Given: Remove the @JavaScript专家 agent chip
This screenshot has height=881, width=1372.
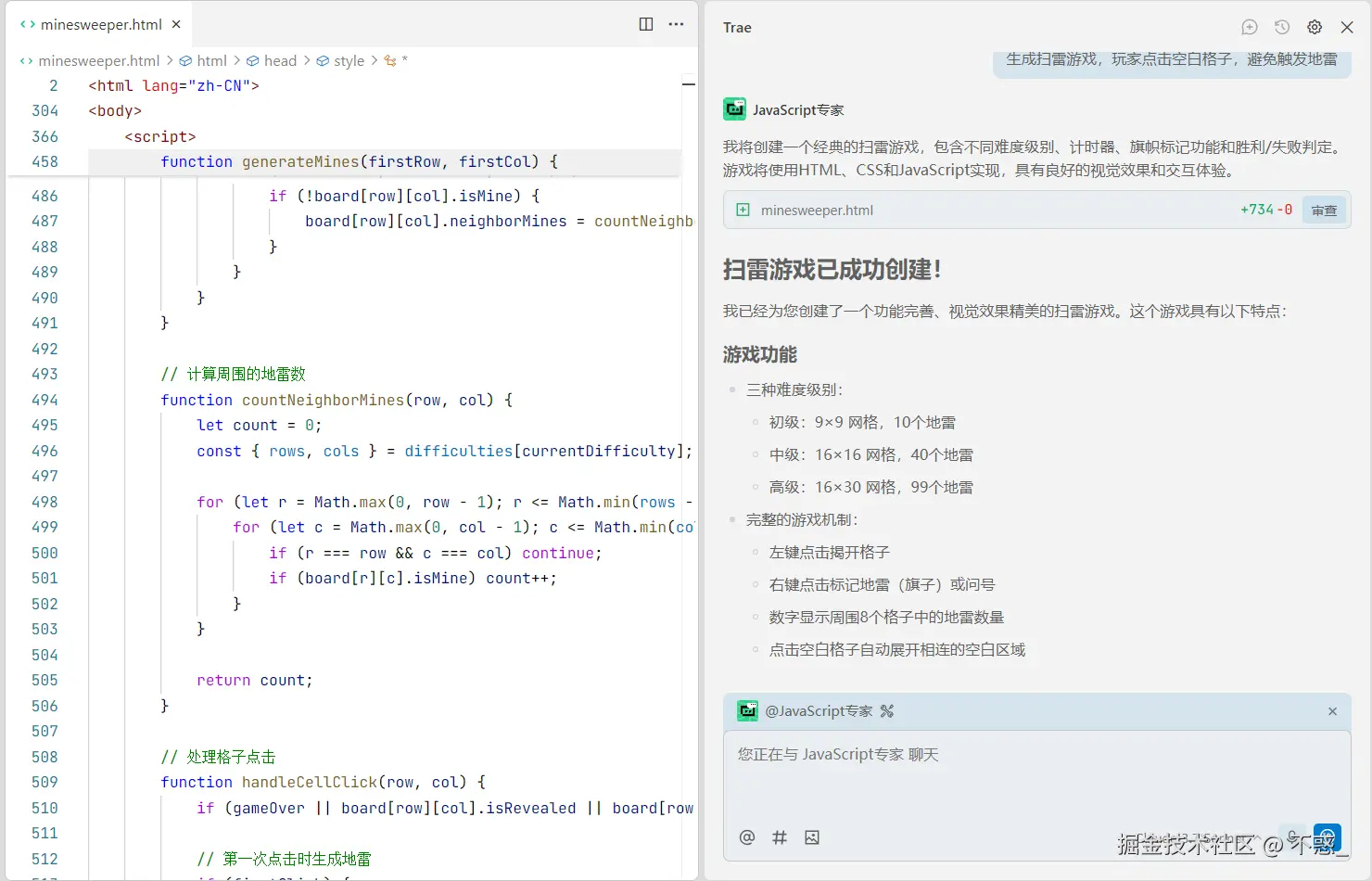Looking at the screenshot, I should point(1332,711).
